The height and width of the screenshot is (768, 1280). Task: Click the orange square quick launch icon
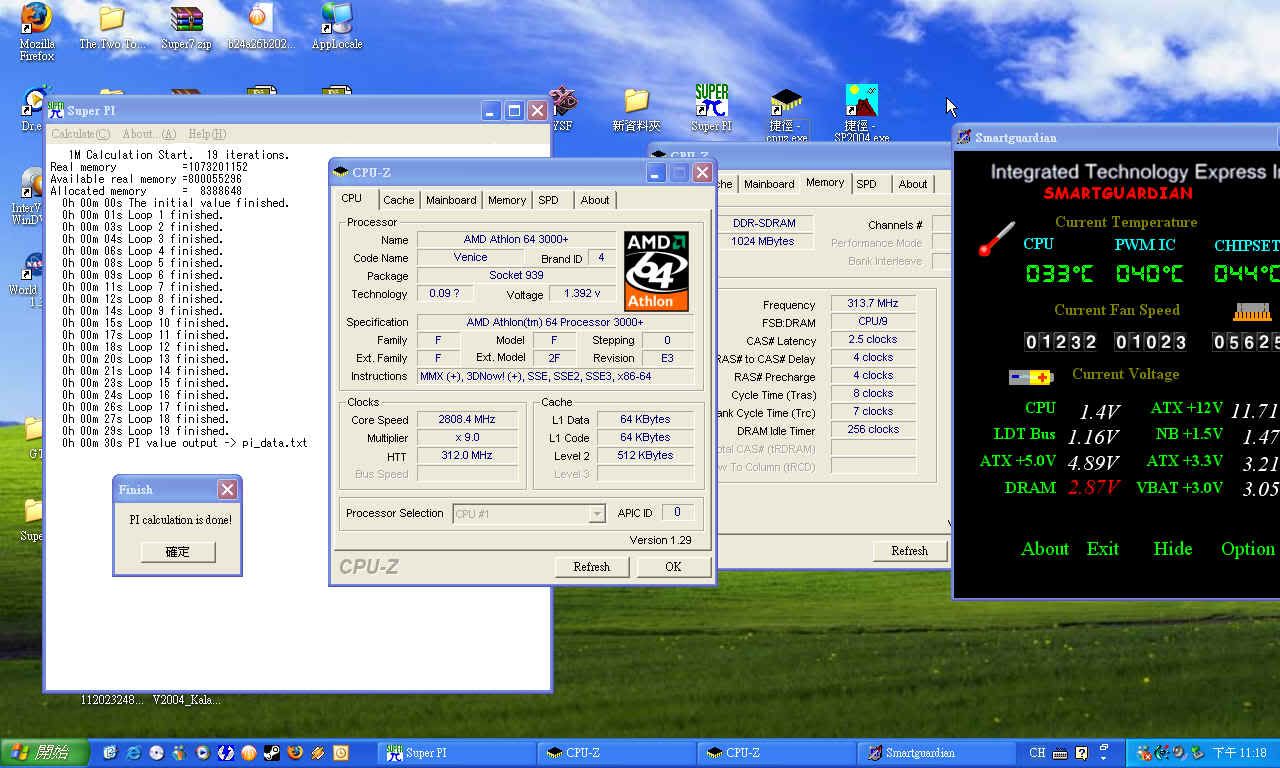341,752
